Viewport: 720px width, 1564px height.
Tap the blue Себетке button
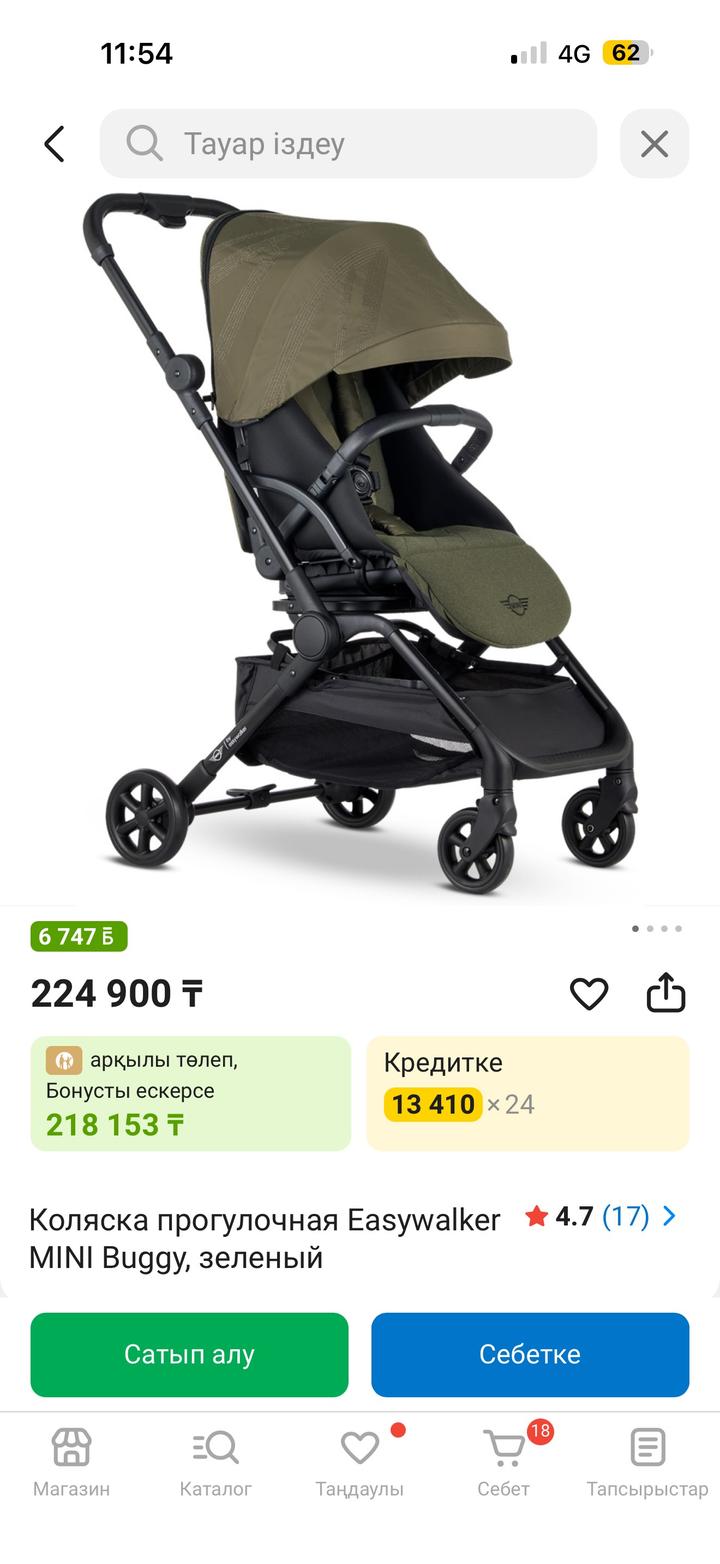[x=530, y=1354]
